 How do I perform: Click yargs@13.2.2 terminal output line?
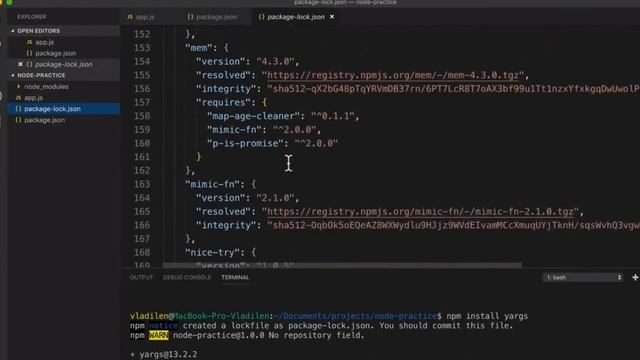pos(164,354)
